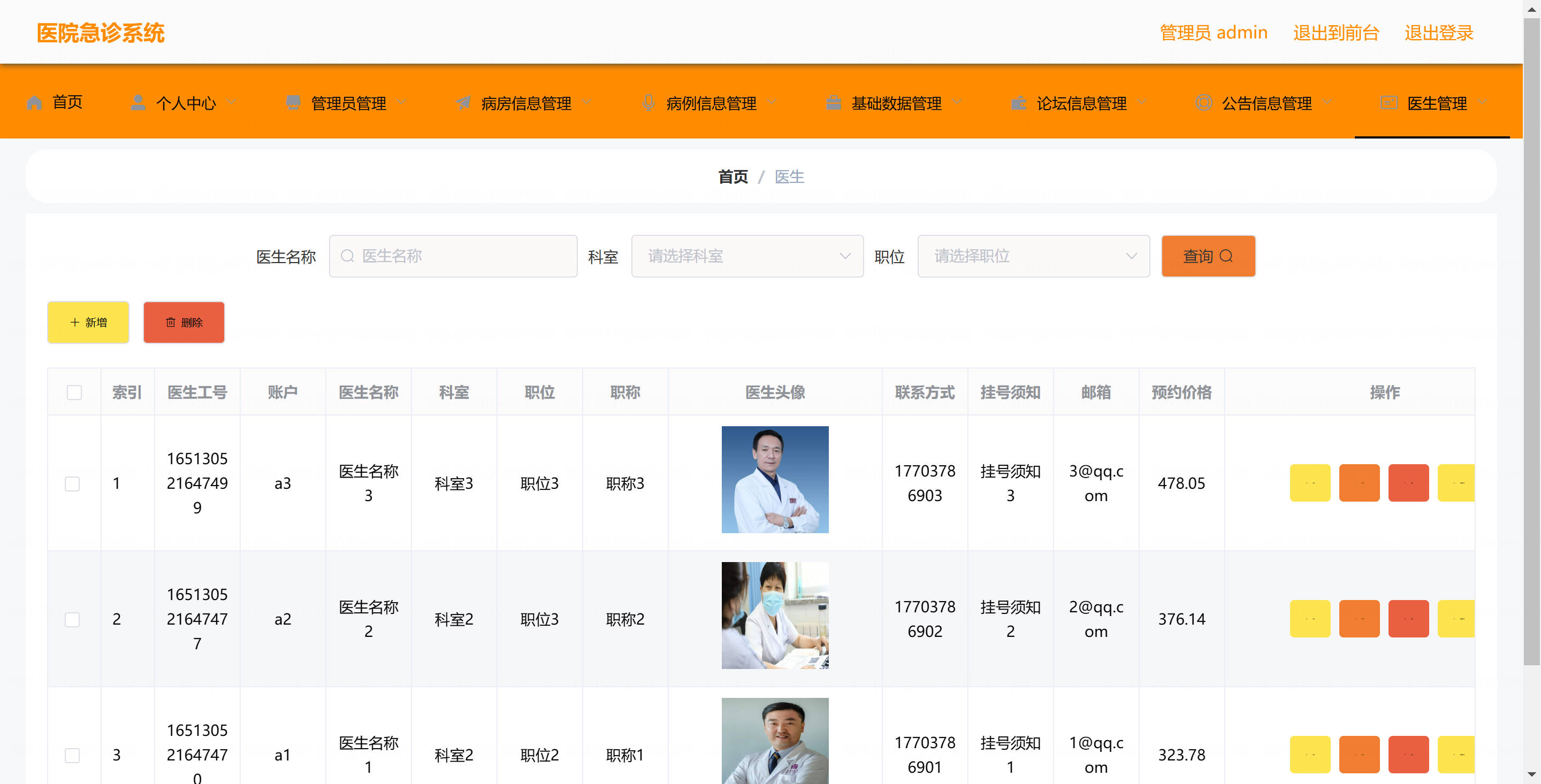Click the 科室3 cell
This screenshot has width=1541, height=784.
point(453,483)
